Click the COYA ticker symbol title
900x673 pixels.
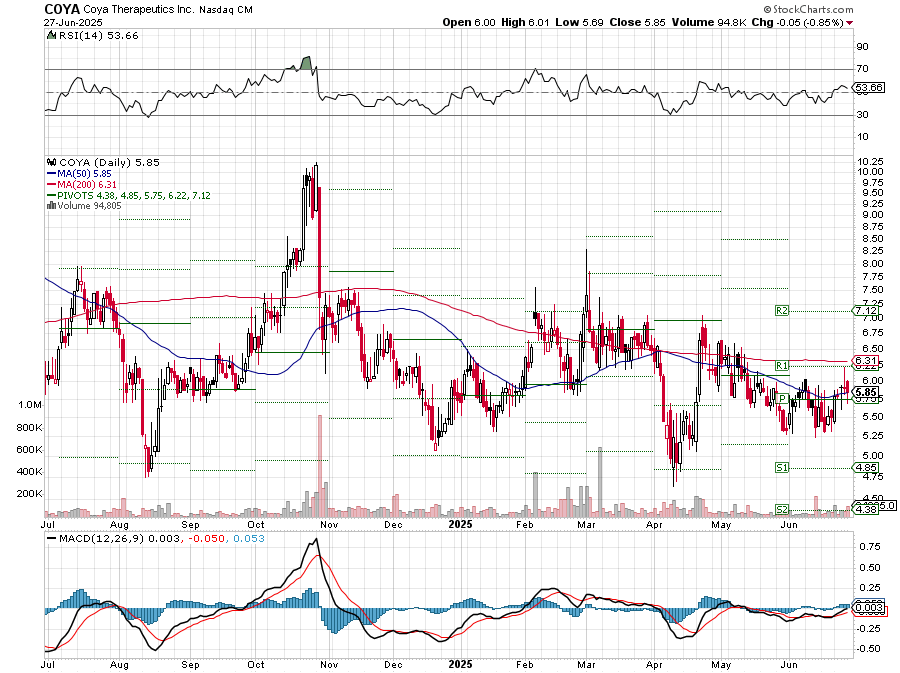pos(62,9)
